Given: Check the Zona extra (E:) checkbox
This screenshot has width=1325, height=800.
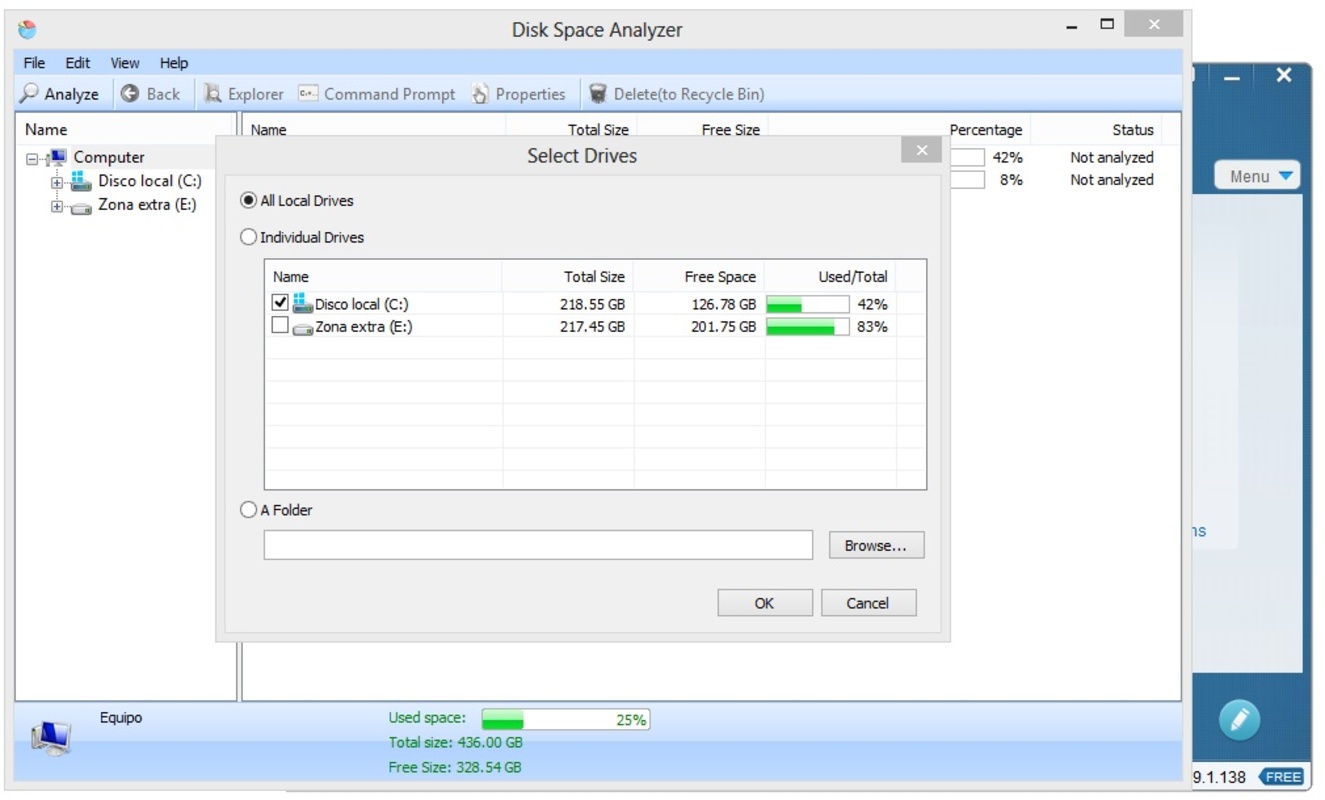Looking at the screenshot, I should pos(280,326).
